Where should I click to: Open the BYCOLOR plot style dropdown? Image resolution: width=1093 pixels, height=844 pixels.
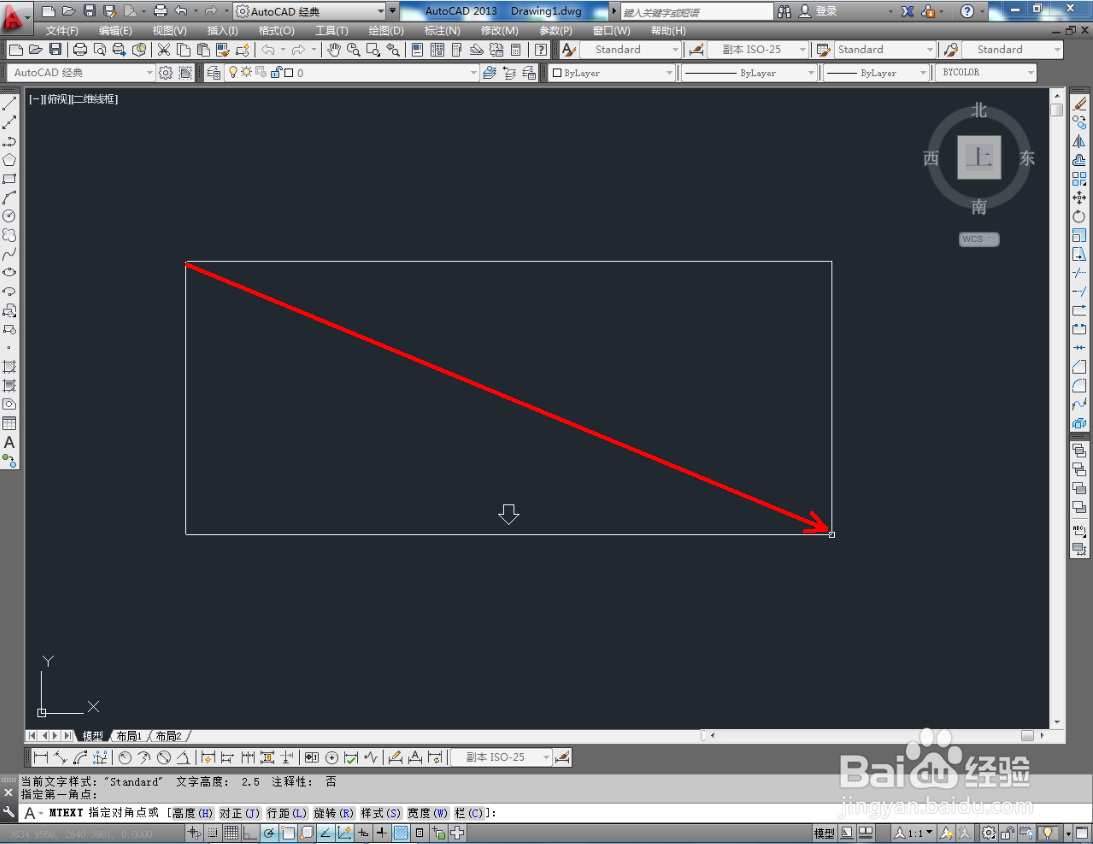click(985, 72)
